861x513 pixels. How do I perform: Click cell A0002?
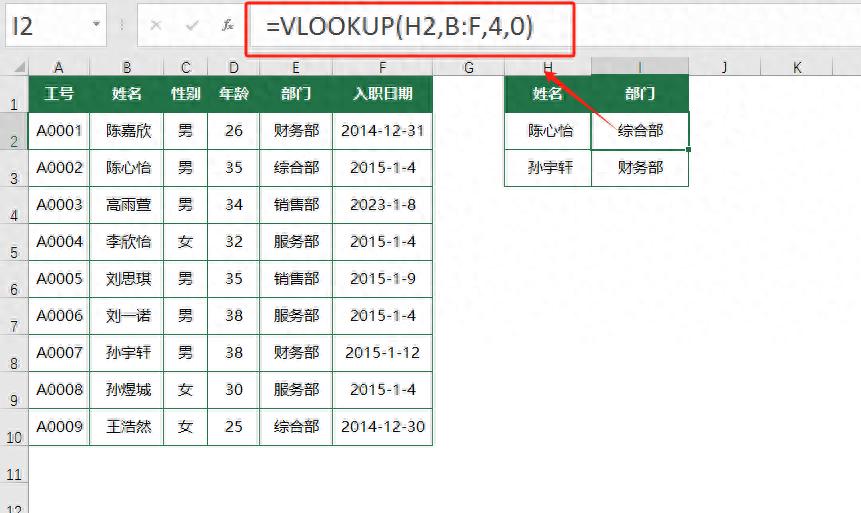[x=59, y=168]
